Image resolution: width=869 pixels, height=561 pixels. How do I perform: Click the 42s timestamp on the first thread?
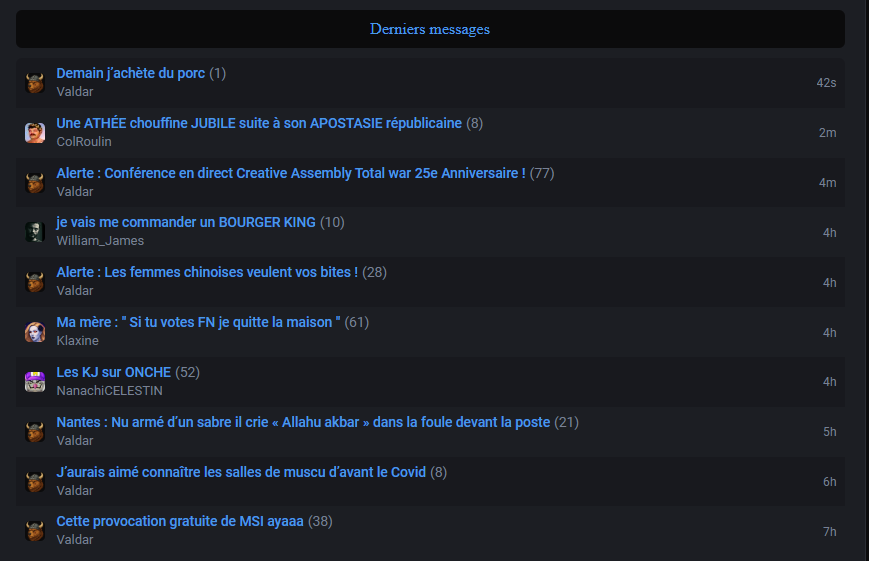pyautogui.click(x=826, y=82)
